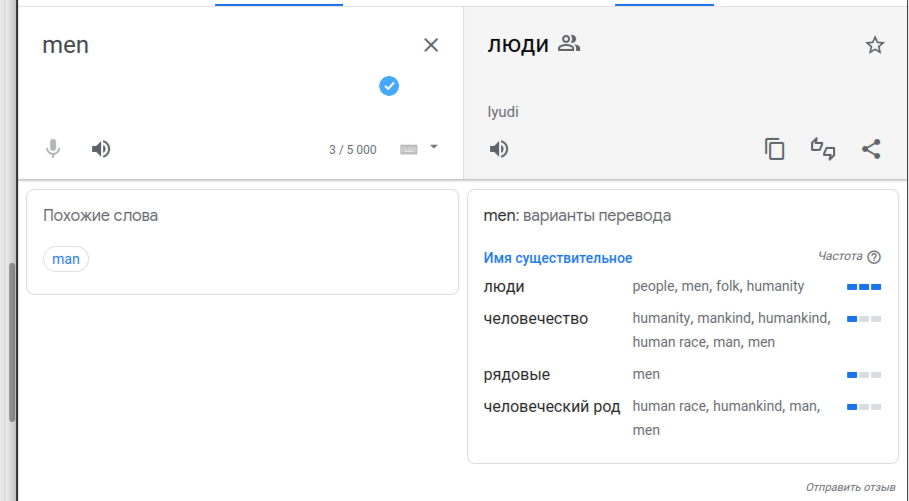Viewport: 909px width, 501px height.
Task: Click 'Похожие слова' heading
Action: pyautogui.click(x=100, y=216)
